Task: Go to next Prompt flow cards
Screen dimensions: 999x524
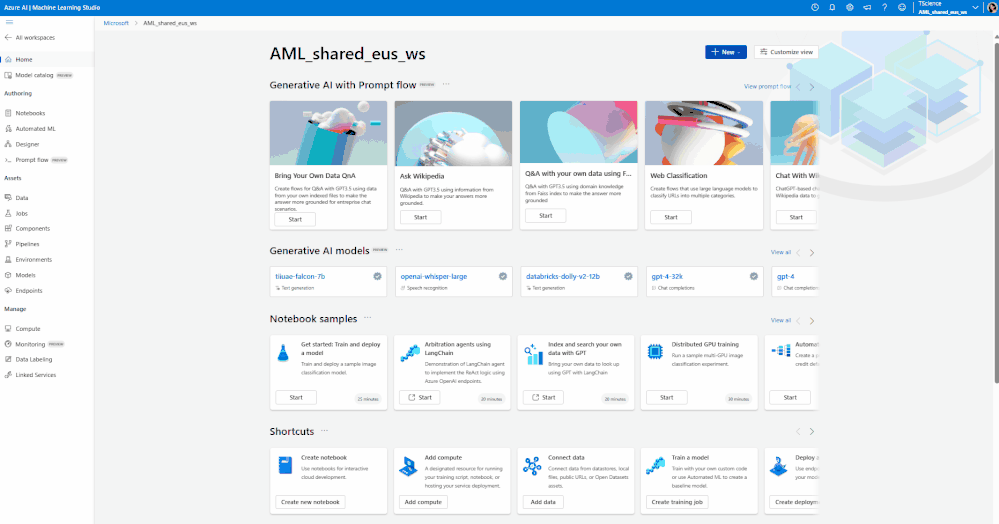Action: pos(812,87)
